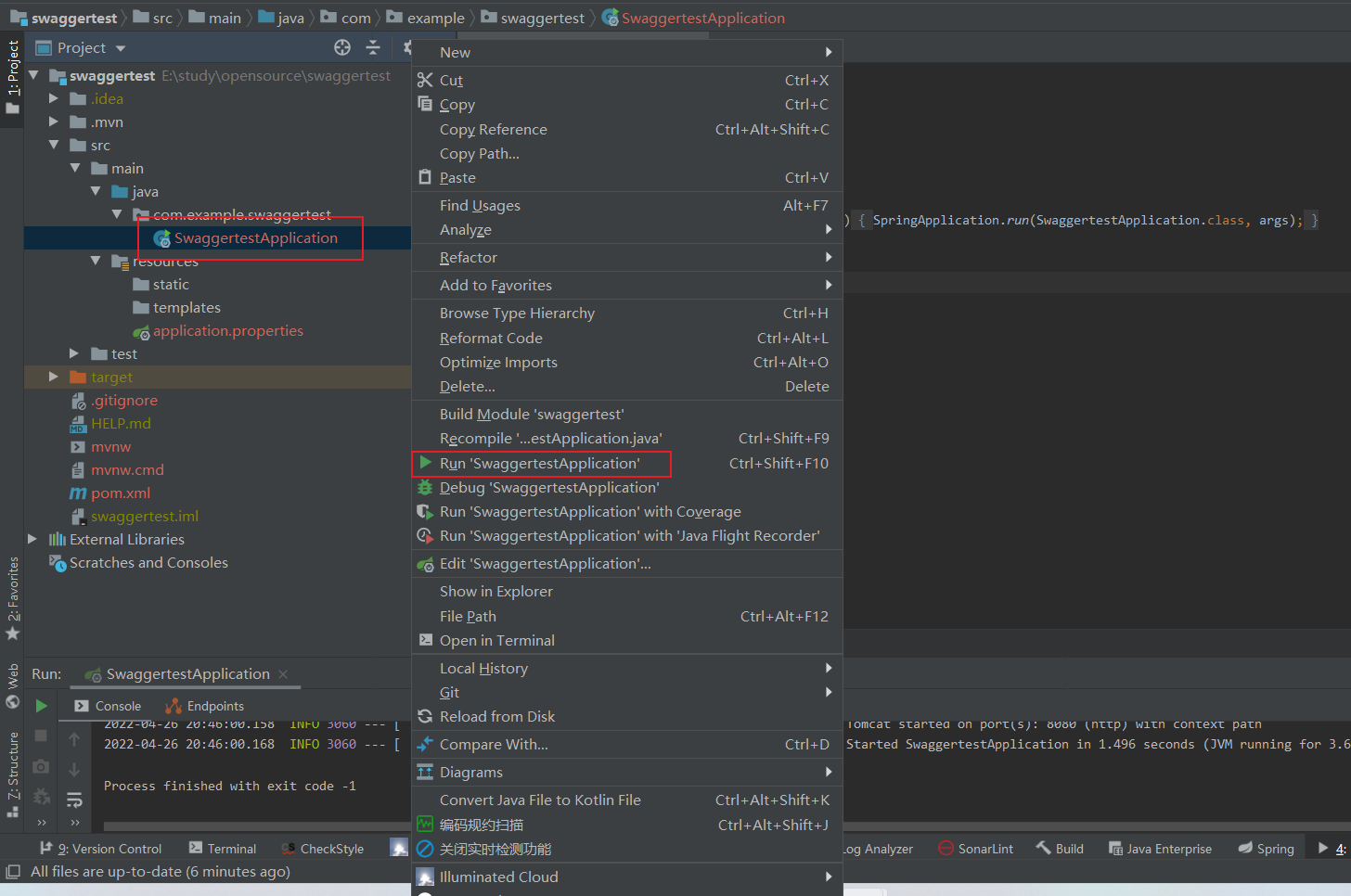This screenshot has height=896, width=1351.
Task: Click the Spring leaf tool window icon
Action: (x=1245, y=848)
